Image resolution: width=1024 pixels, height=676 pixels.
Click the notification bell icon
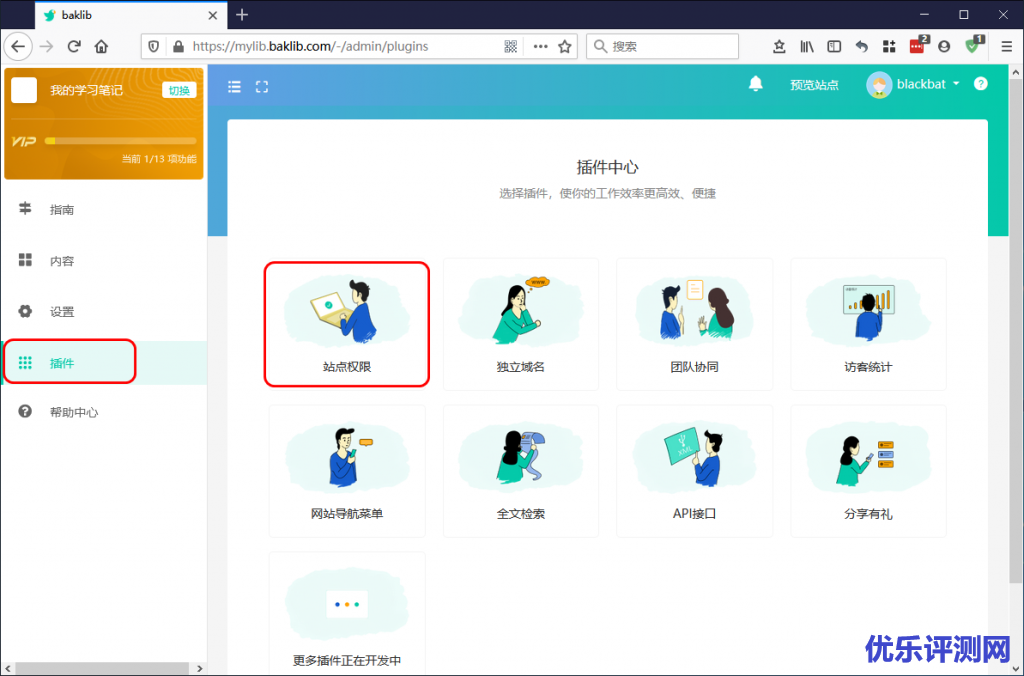click(756, 84)
